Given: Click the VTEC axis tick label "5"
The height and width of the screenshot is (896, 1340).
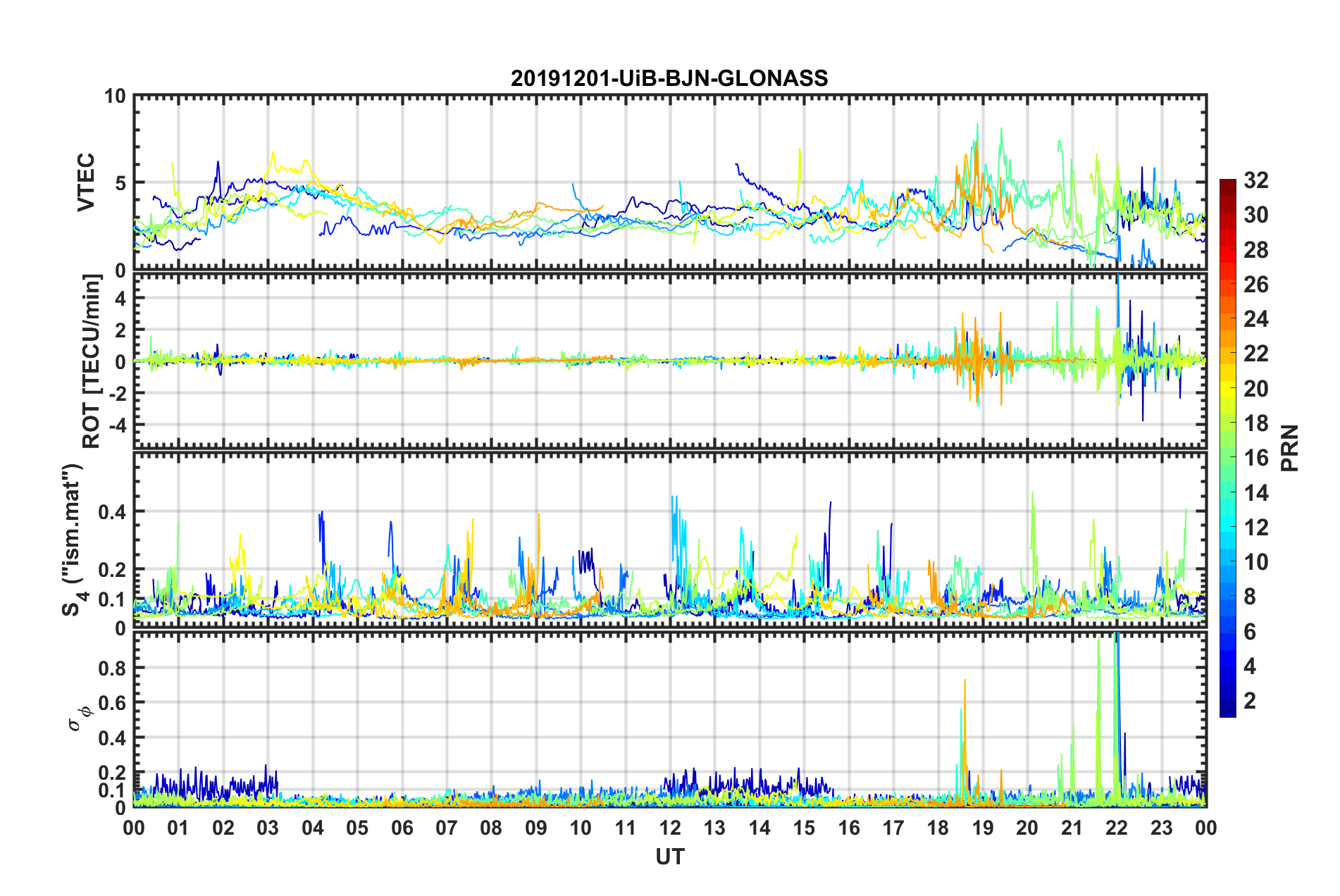Looking at the screenshot, I should tap(121, 183).
